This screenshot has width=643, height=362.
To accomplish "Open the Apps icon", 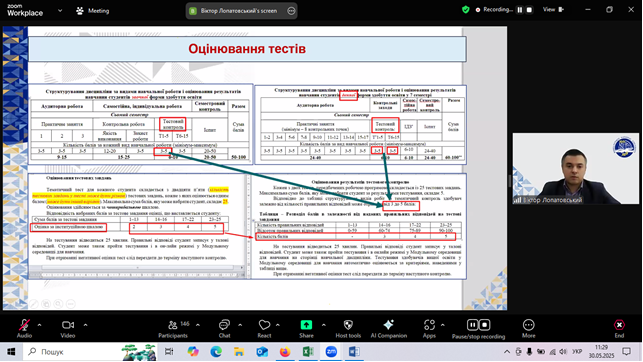I will (x=429, y=325).
